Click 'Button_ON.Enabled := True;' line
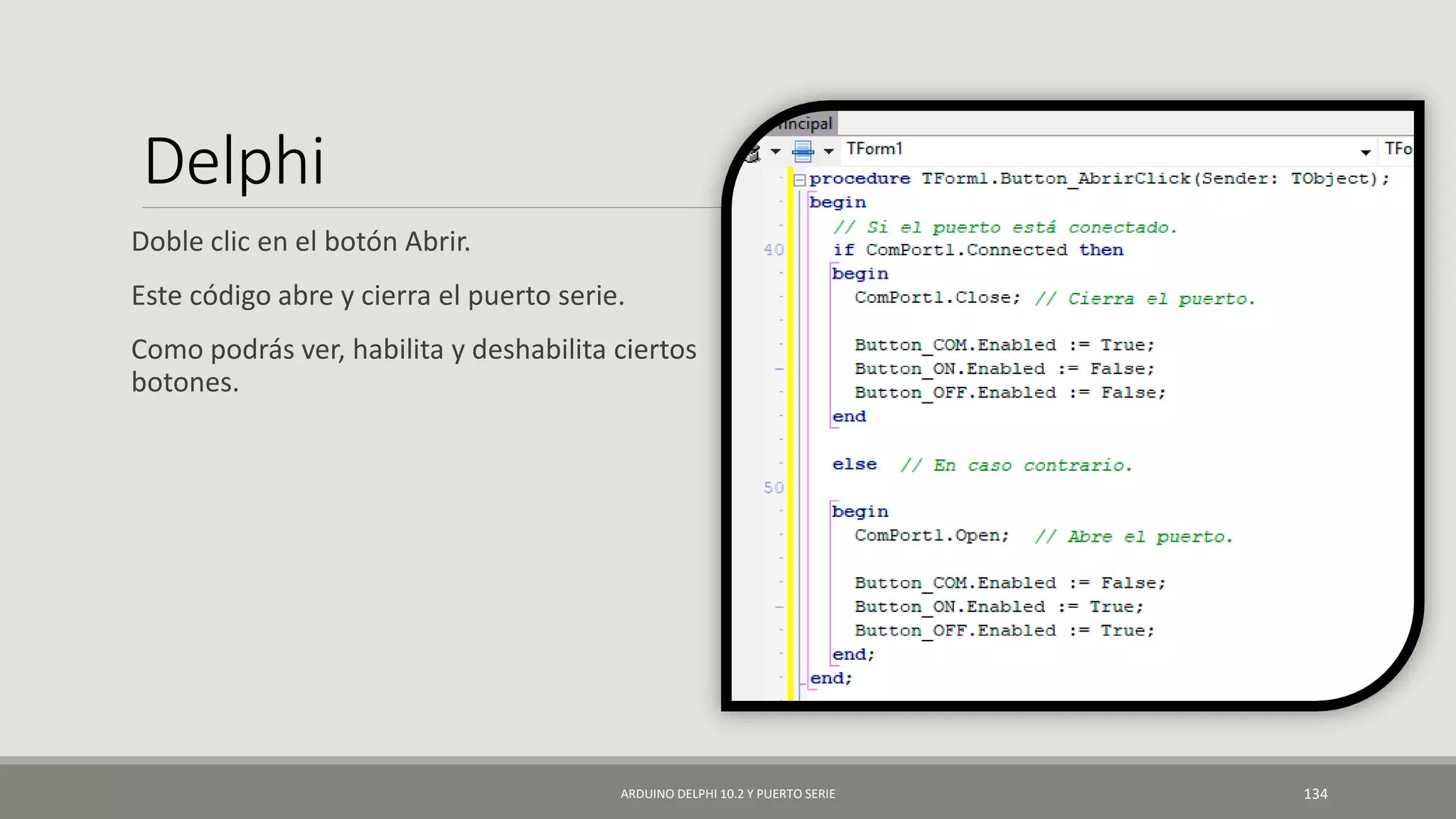 [999, 607]
